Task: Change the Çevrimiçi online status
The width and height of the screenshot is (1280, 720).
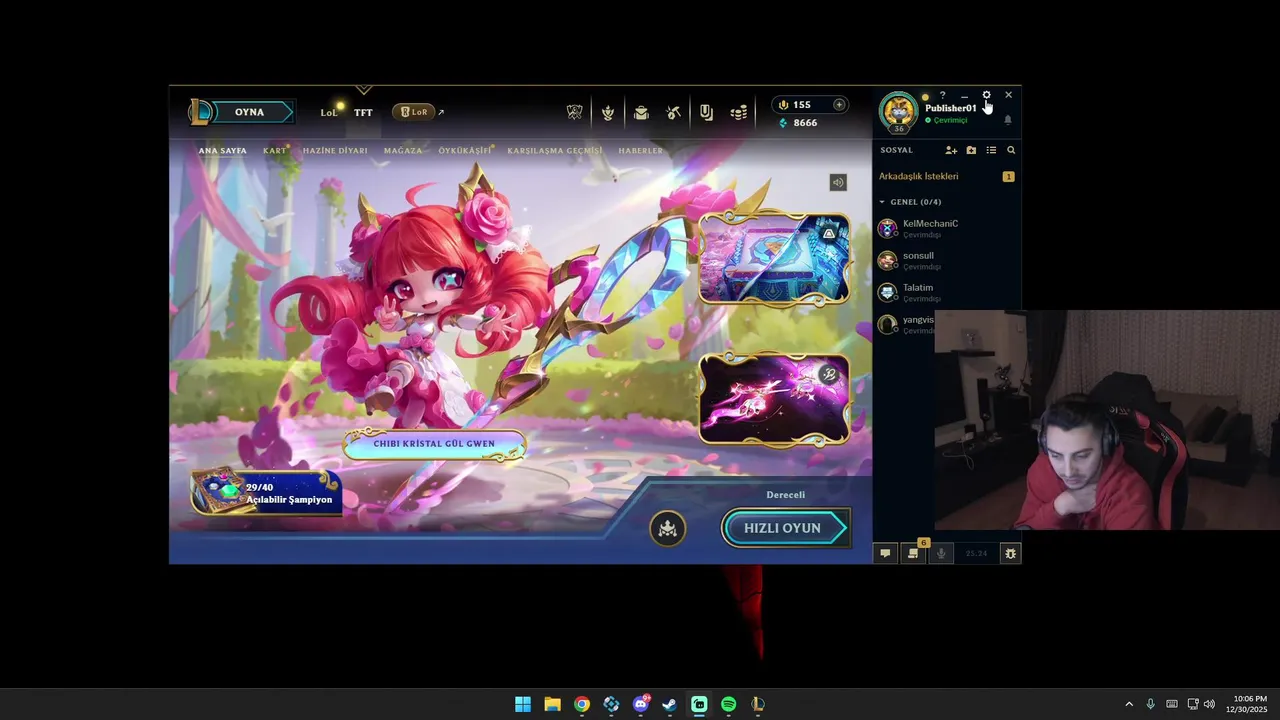Action: [x=946, y=120]
